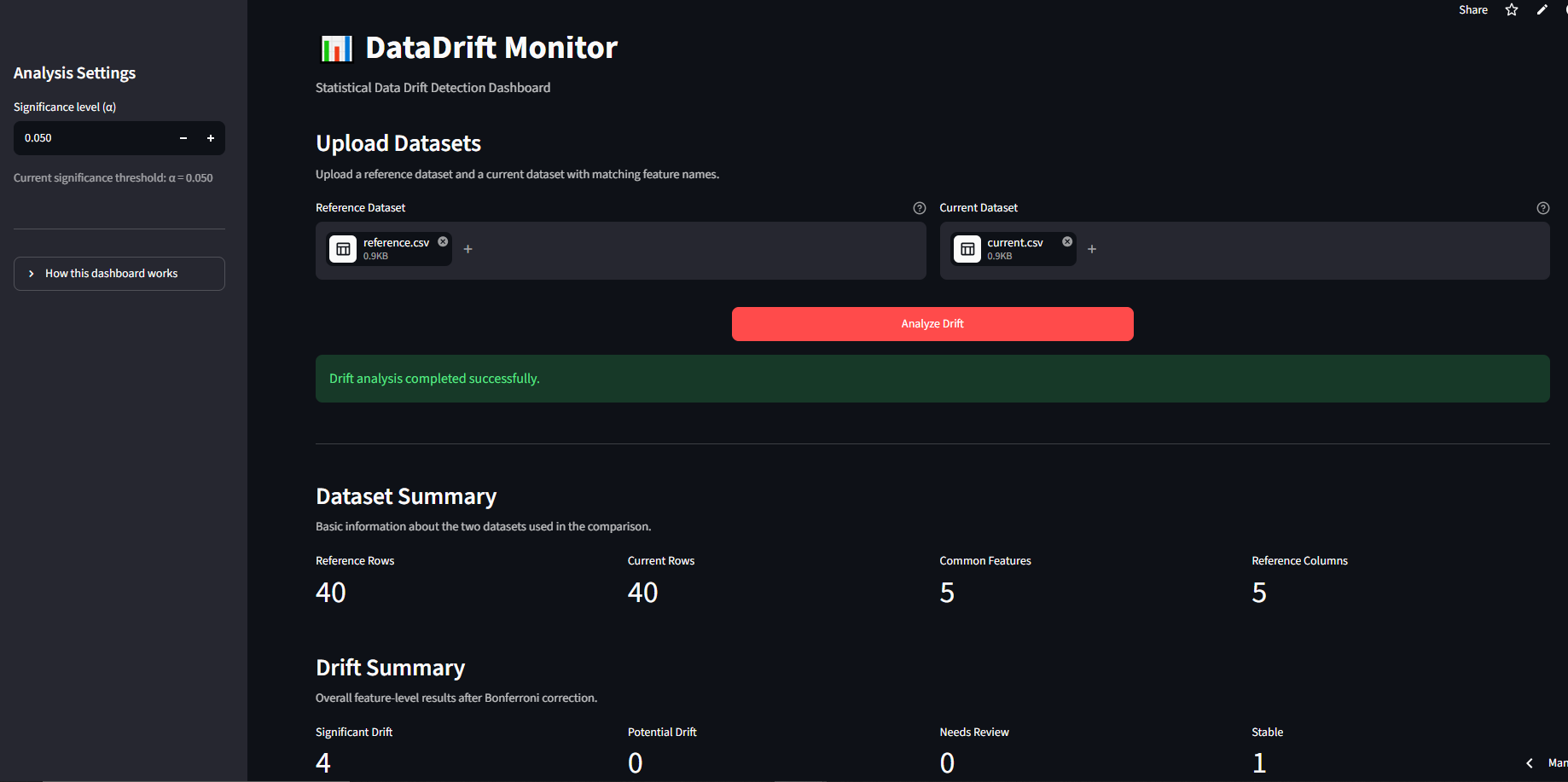This screenshot has height=782, width=1568.
Task: Favorite the app with star icon
Action: click(1512, 10)
